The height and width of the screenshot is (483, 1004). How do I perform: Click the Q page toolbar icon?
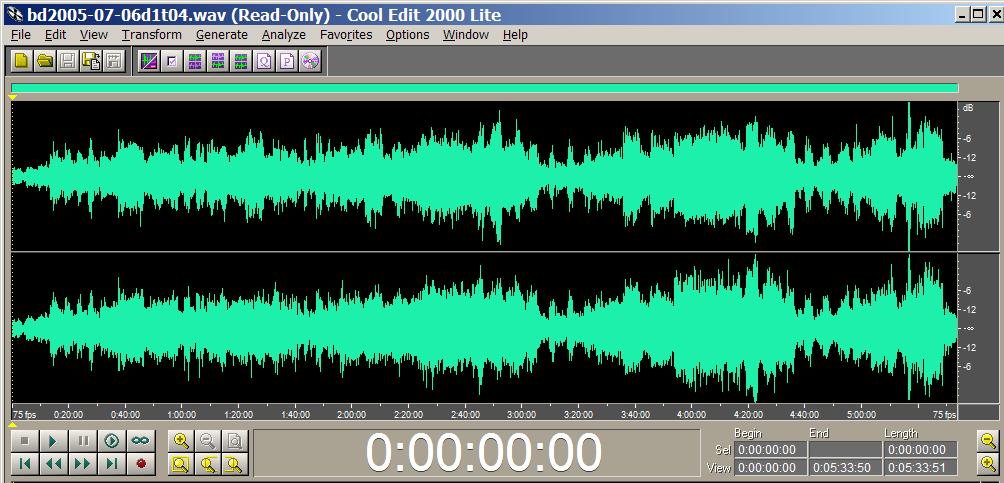point(264,61)
